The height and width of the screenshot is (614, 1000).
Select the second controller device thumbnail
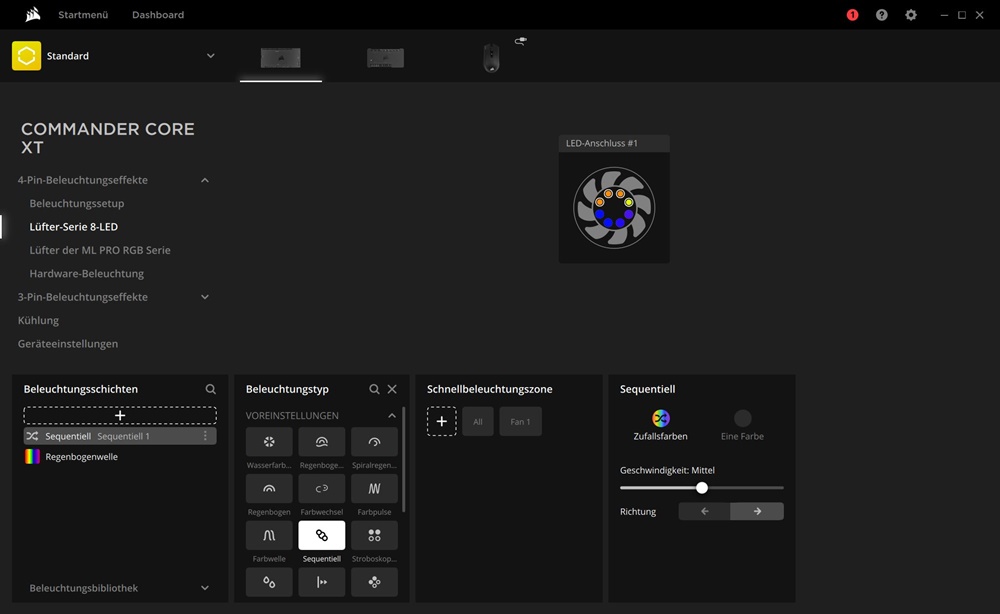(385, 58)
